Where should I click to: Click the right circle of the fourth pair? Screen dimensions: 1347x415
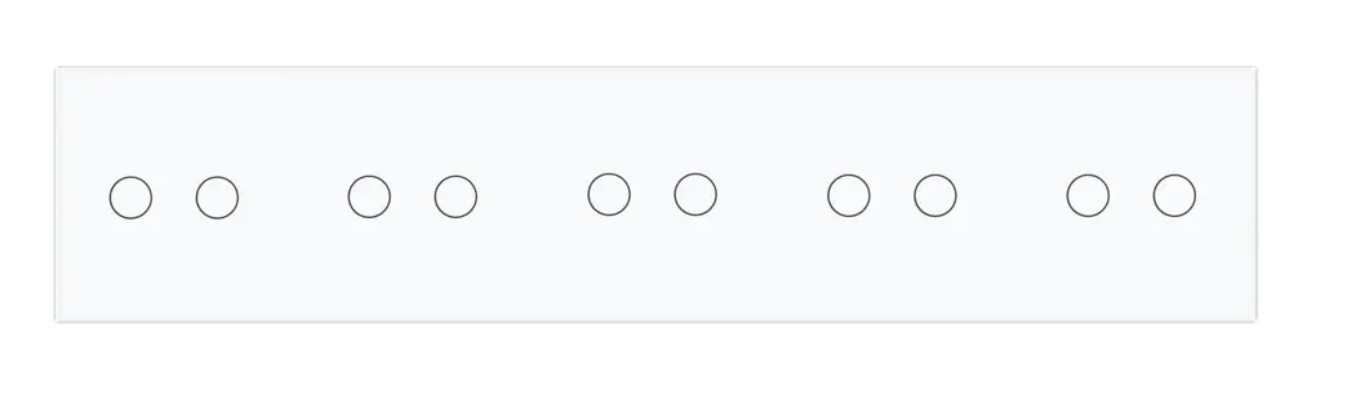tap(935, 195)
